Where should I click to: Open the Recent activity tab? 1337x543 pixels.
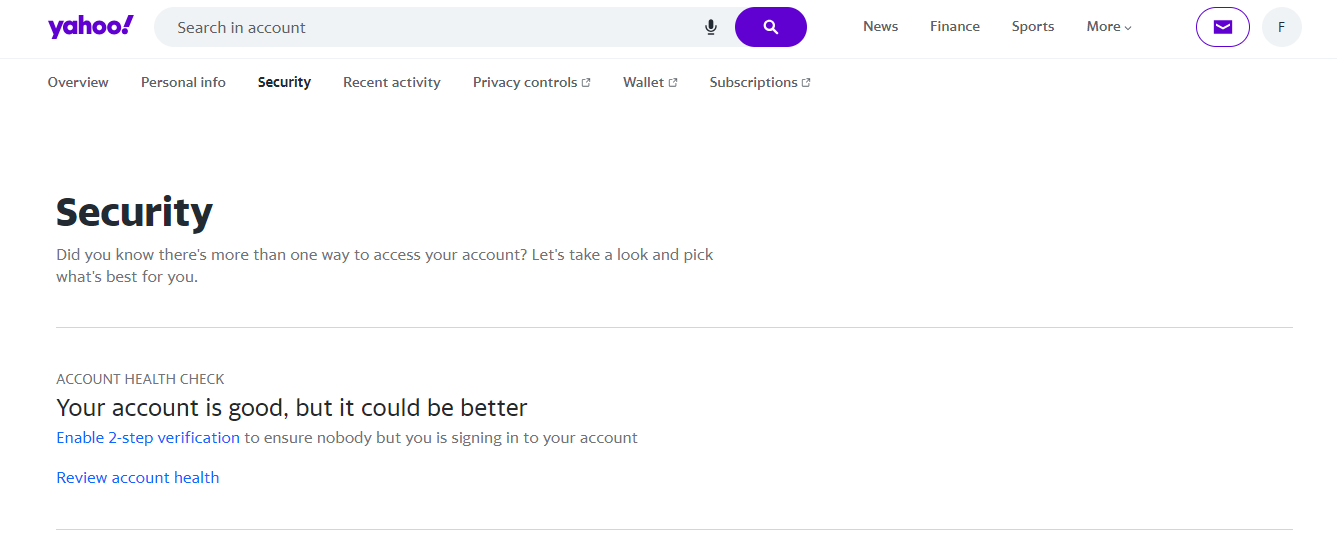pyautogui.click(x=392, y=83)
